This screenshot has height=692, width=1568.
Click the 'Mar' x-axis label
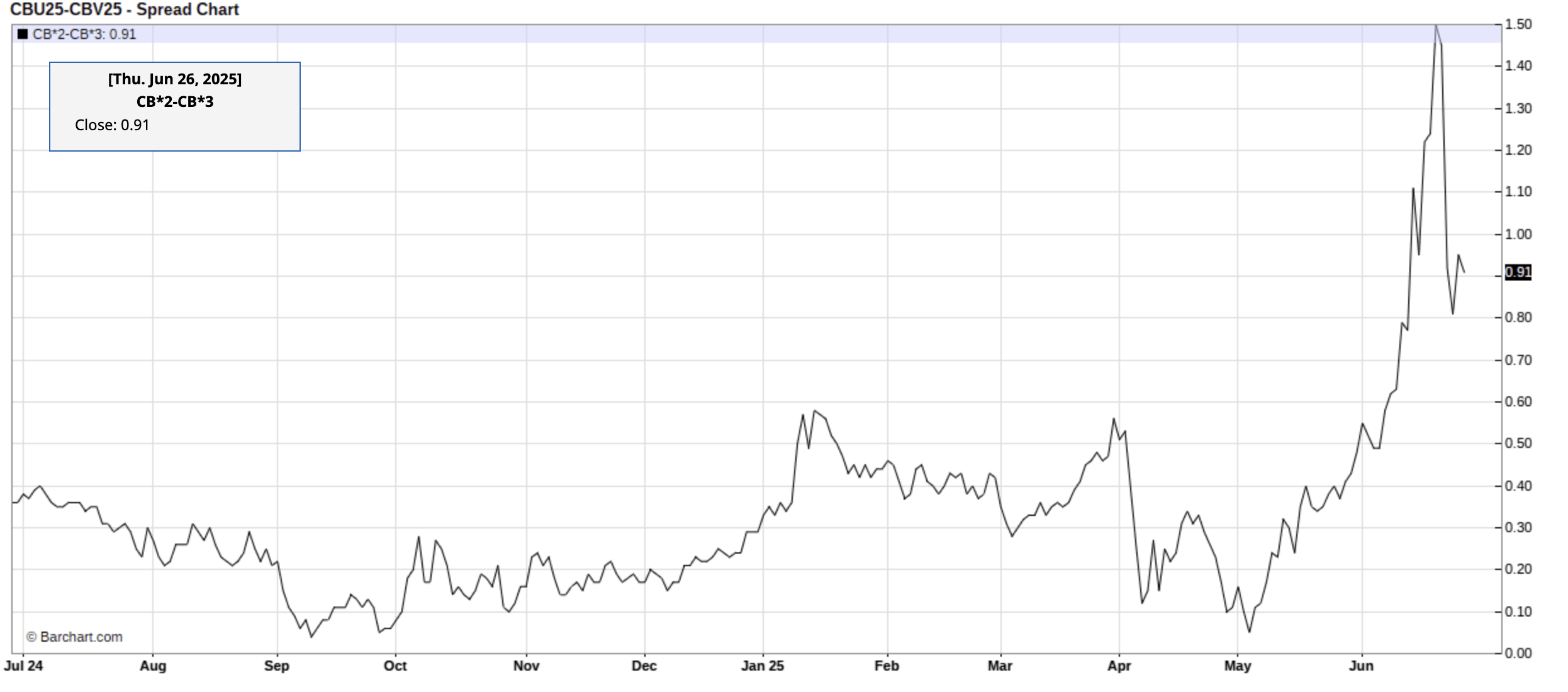1000,666
